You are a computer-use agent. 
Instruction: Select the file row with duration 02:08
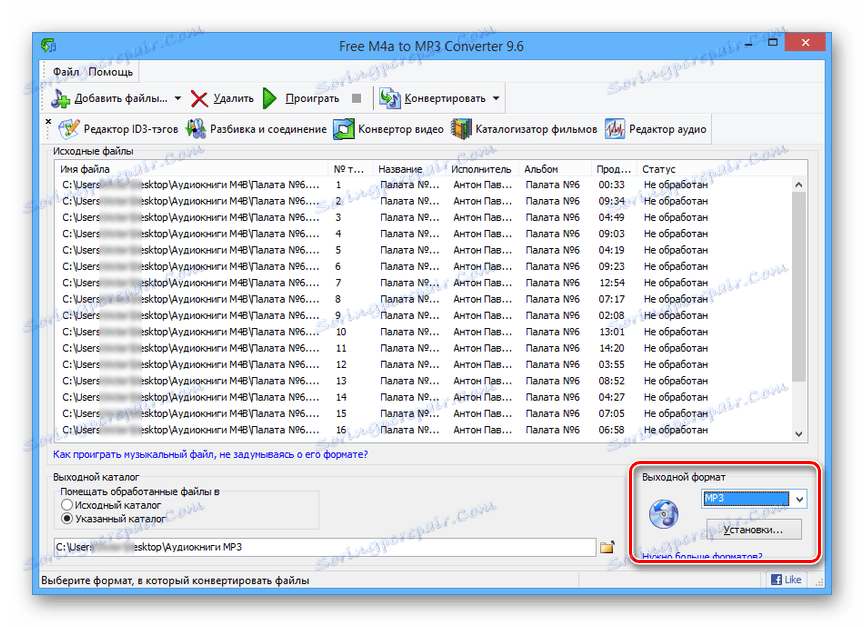click(x=424, y=316)
